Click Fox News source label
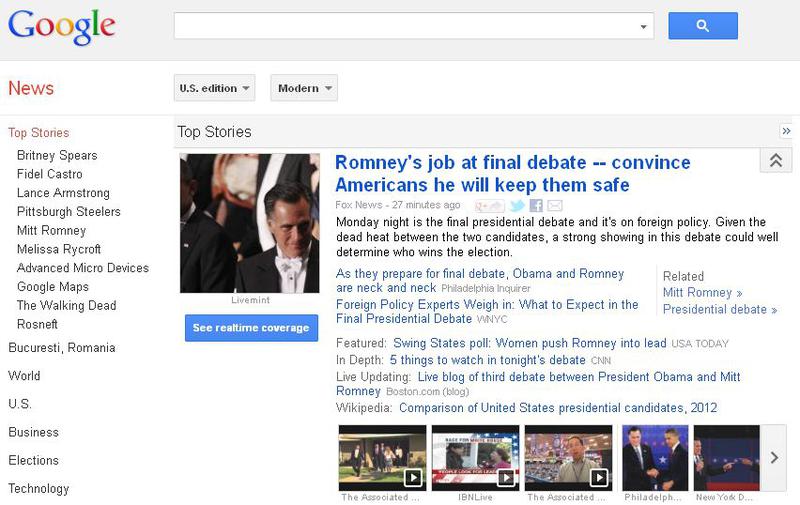 coord(359,205)
